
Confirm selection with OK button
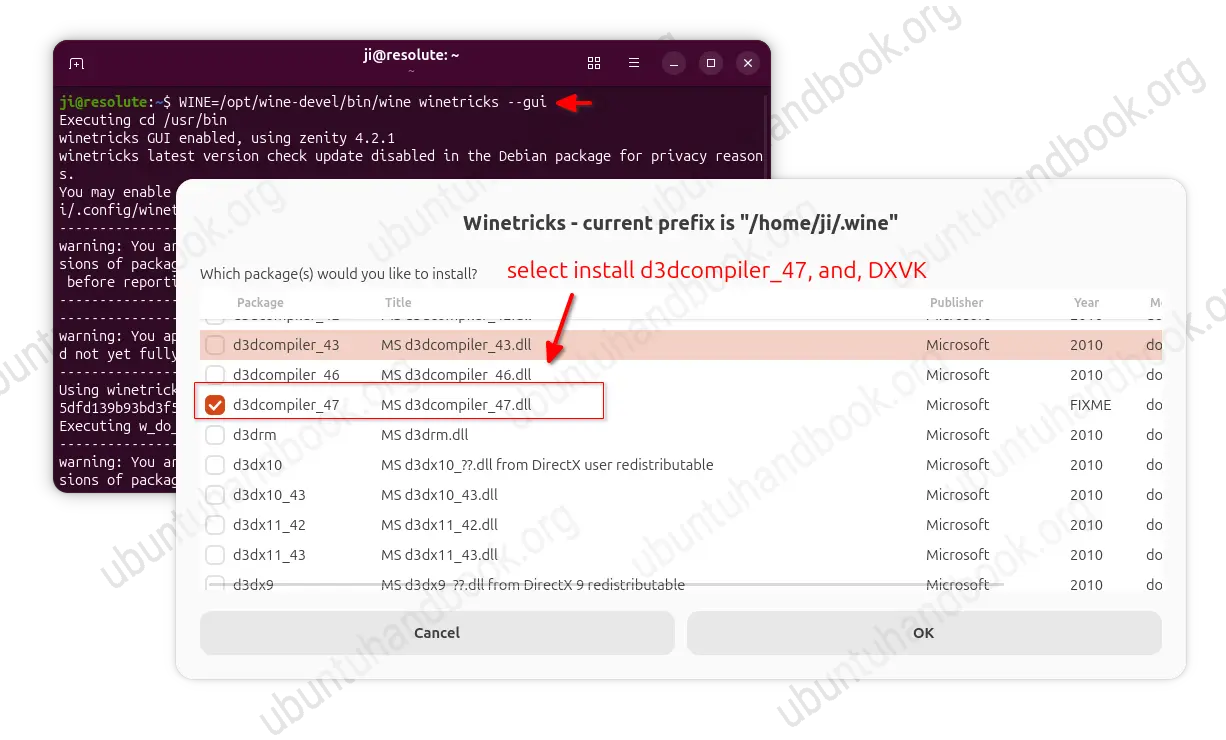(x=923, y=633)
